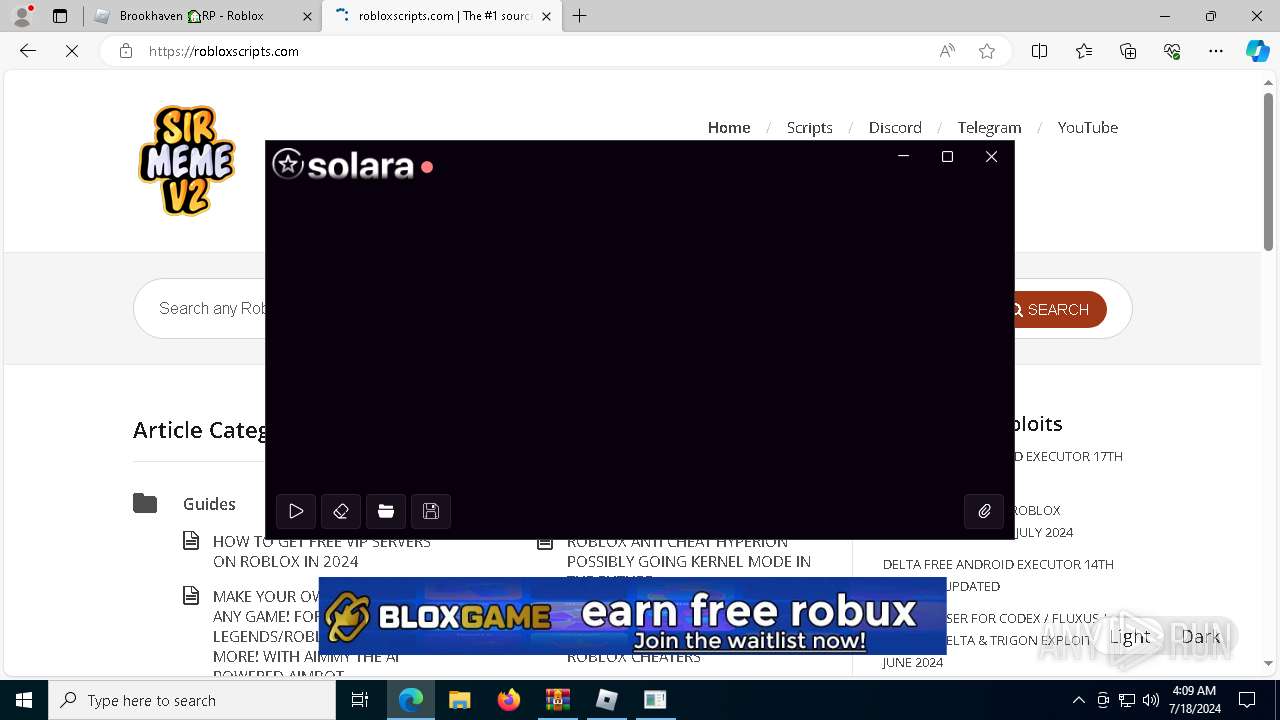
Task: Launch Firefox from the taskbar
Action: coord(509,700)
